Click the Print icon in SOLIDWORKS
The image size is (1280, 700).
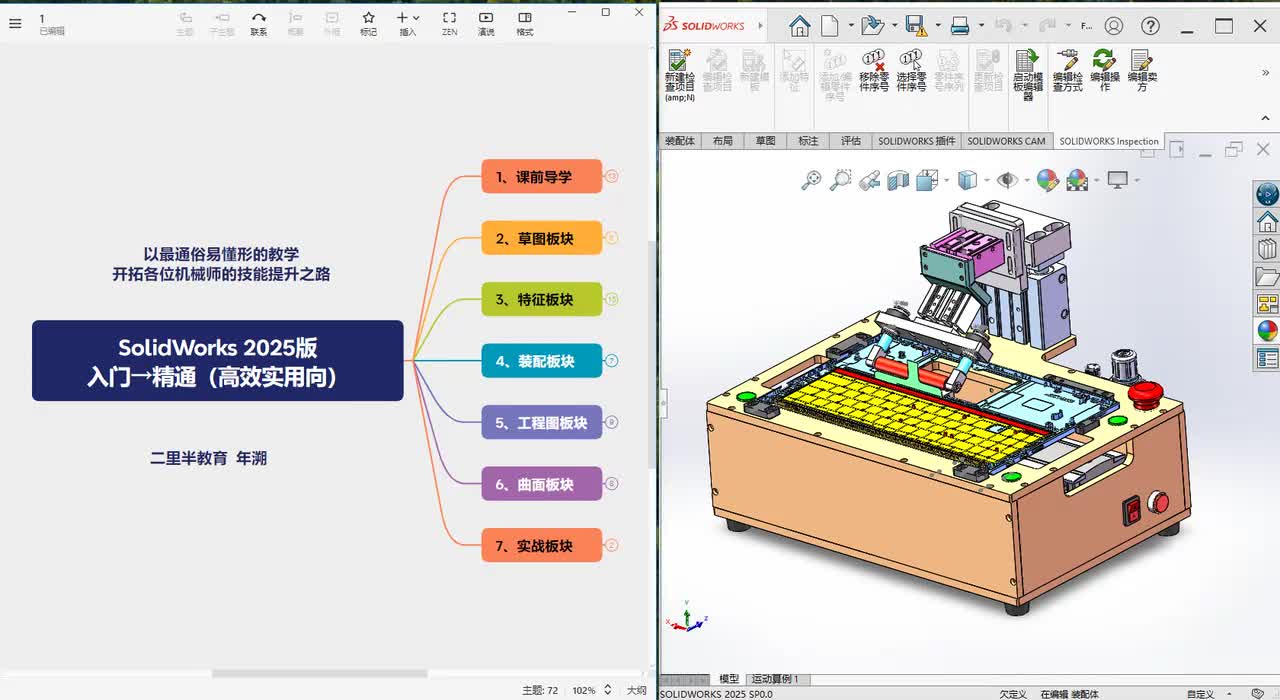[960, 26]
